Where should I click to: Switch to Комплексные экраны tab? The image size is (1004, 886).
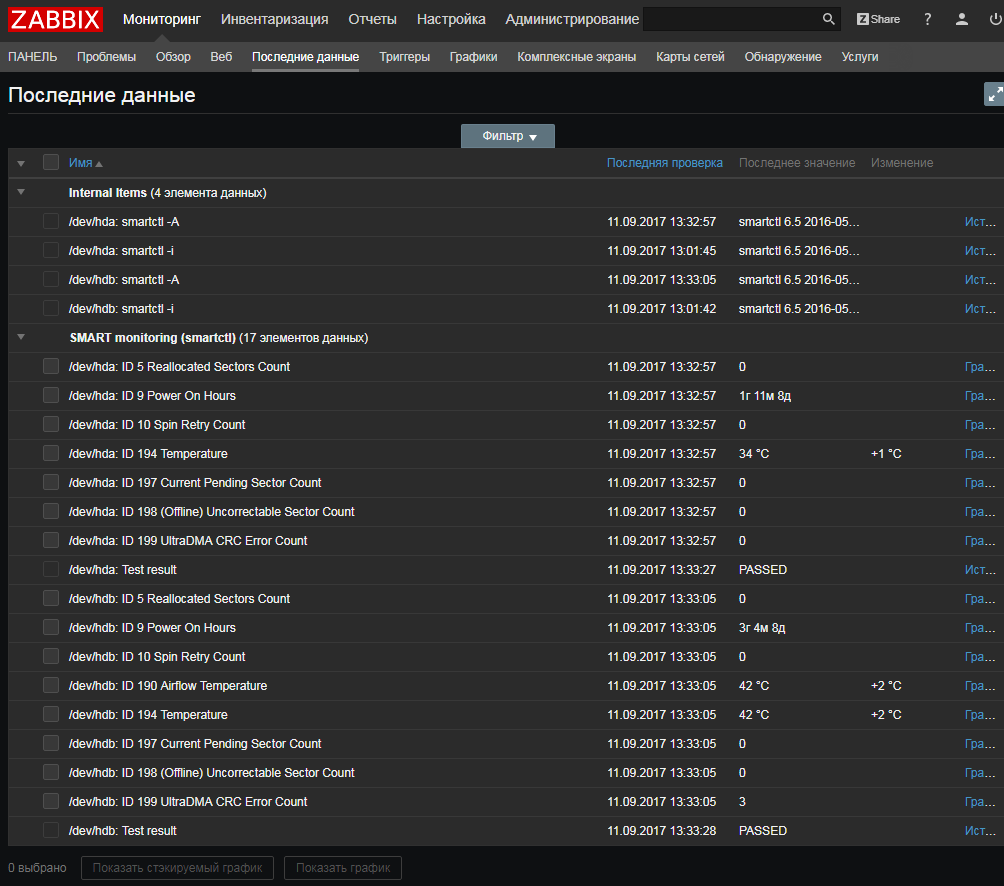click(576, 57)
